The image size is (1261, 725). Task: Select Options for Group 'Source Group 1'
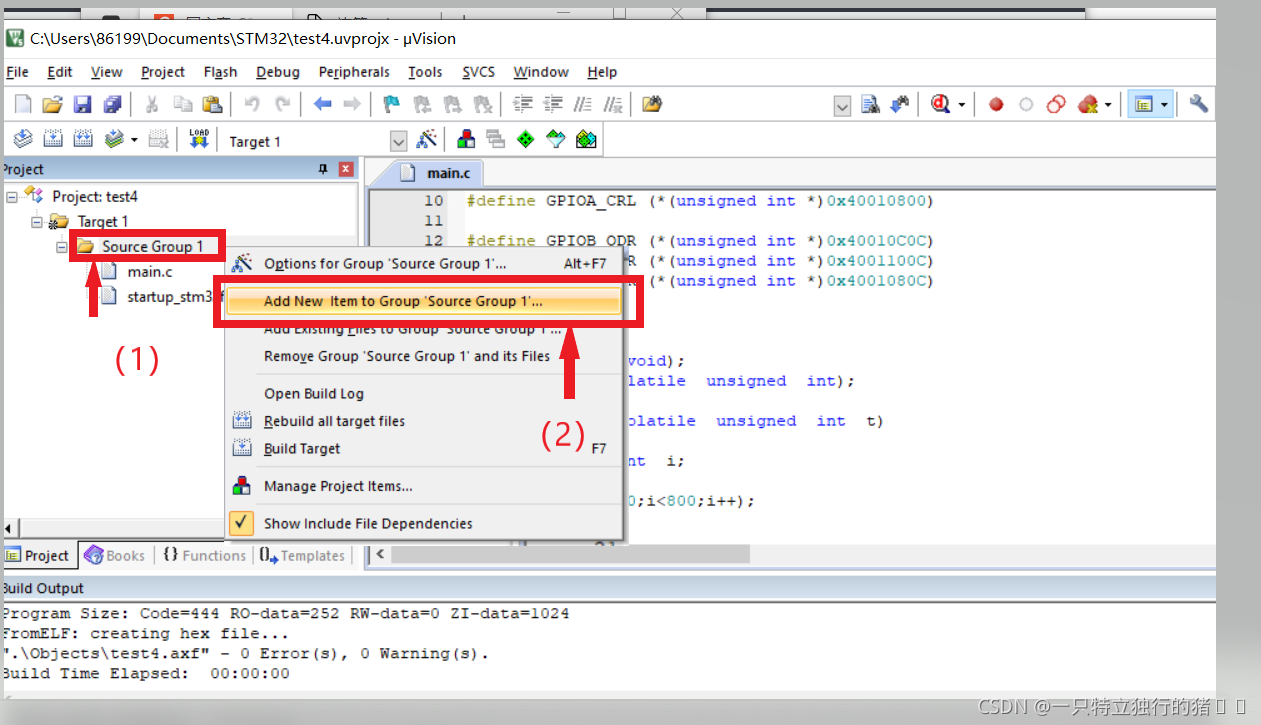coord(424,264)
